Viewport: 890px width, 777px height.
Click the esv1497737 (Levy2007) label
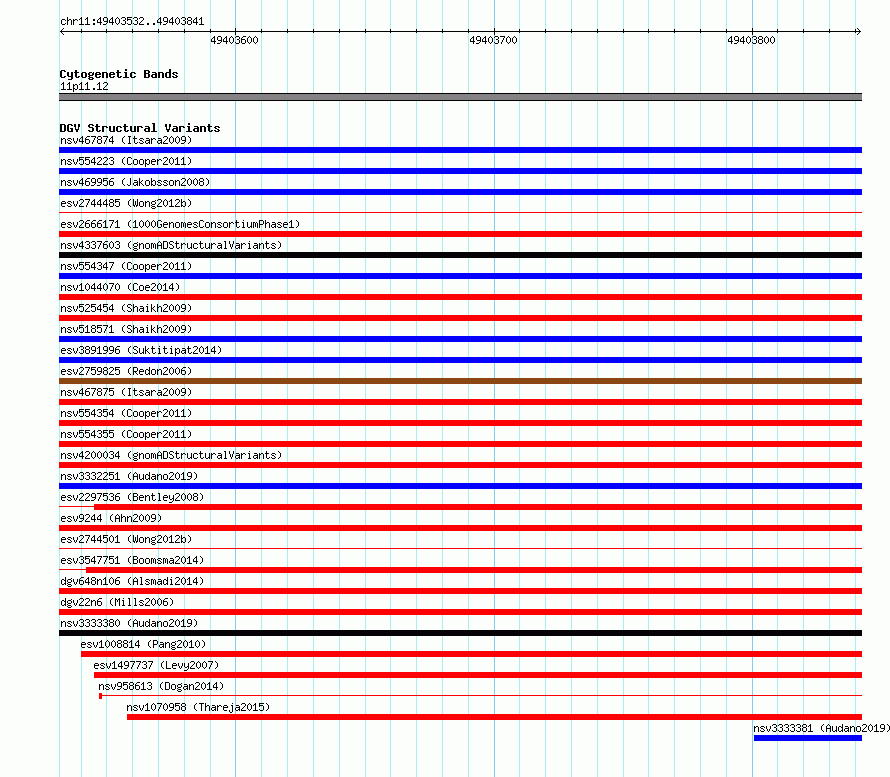coord(156,665)
